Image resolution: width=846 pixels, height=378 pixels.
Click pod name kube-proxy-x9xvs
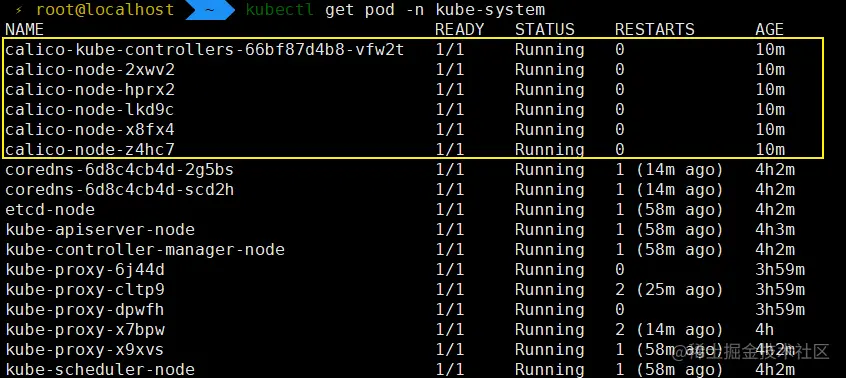(x=85, y=350)
